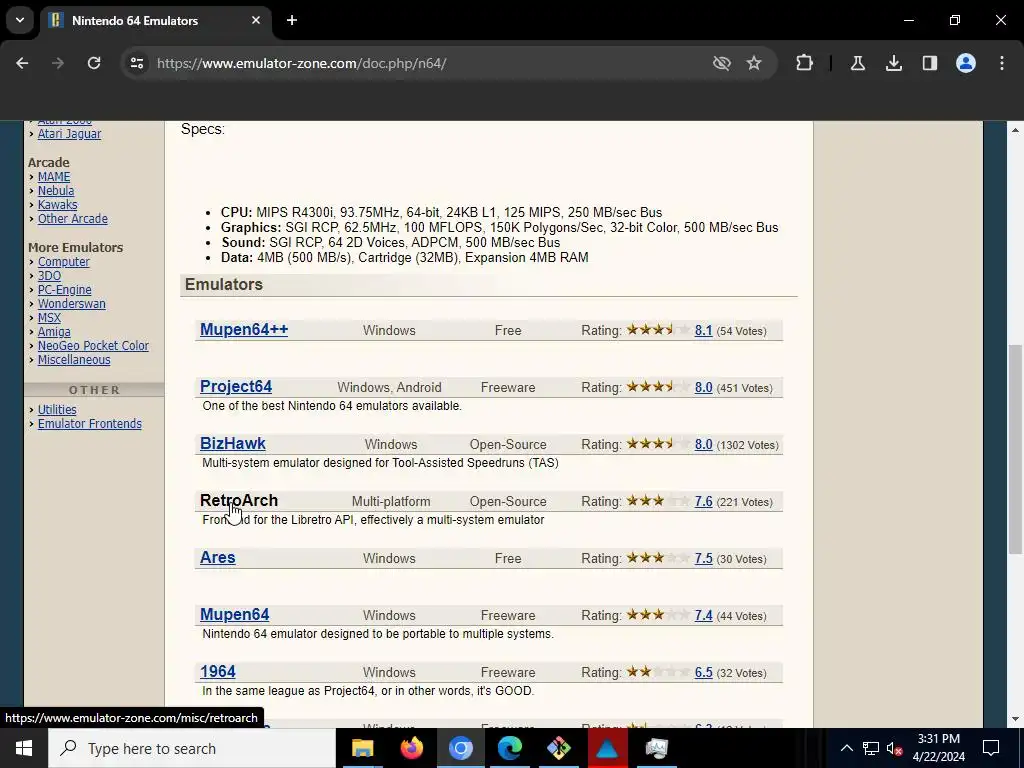1024x768 pixels.
Task: Open the Kawaks arcade link
Action: click(57, 204)
